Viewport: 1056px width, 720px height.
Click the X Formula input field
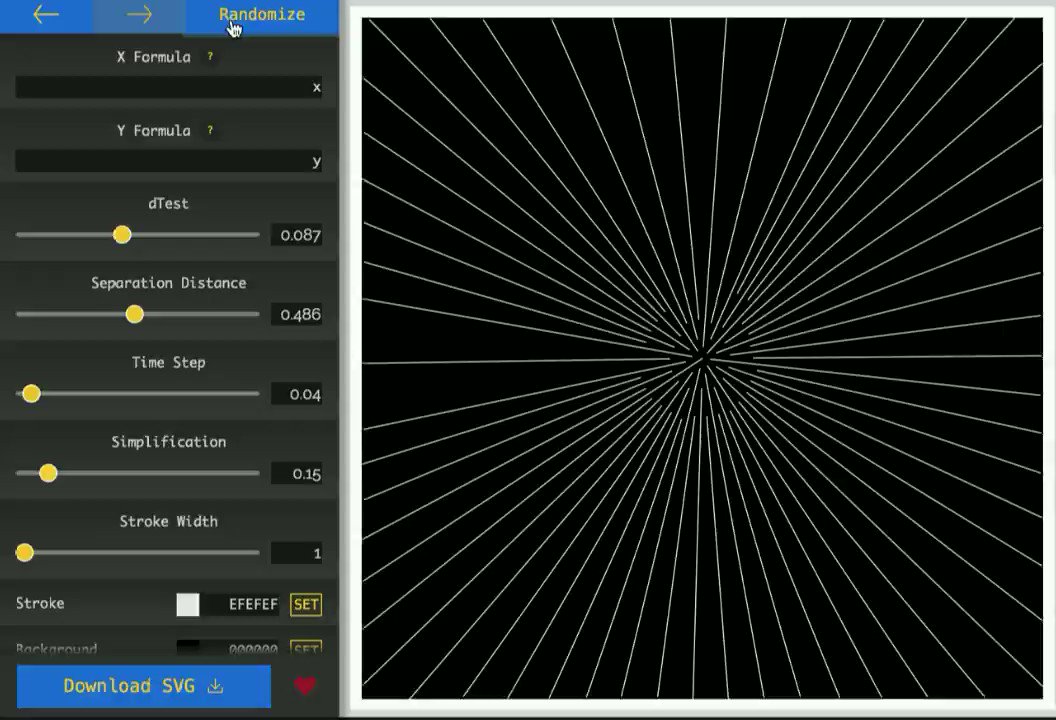(168, 87)
